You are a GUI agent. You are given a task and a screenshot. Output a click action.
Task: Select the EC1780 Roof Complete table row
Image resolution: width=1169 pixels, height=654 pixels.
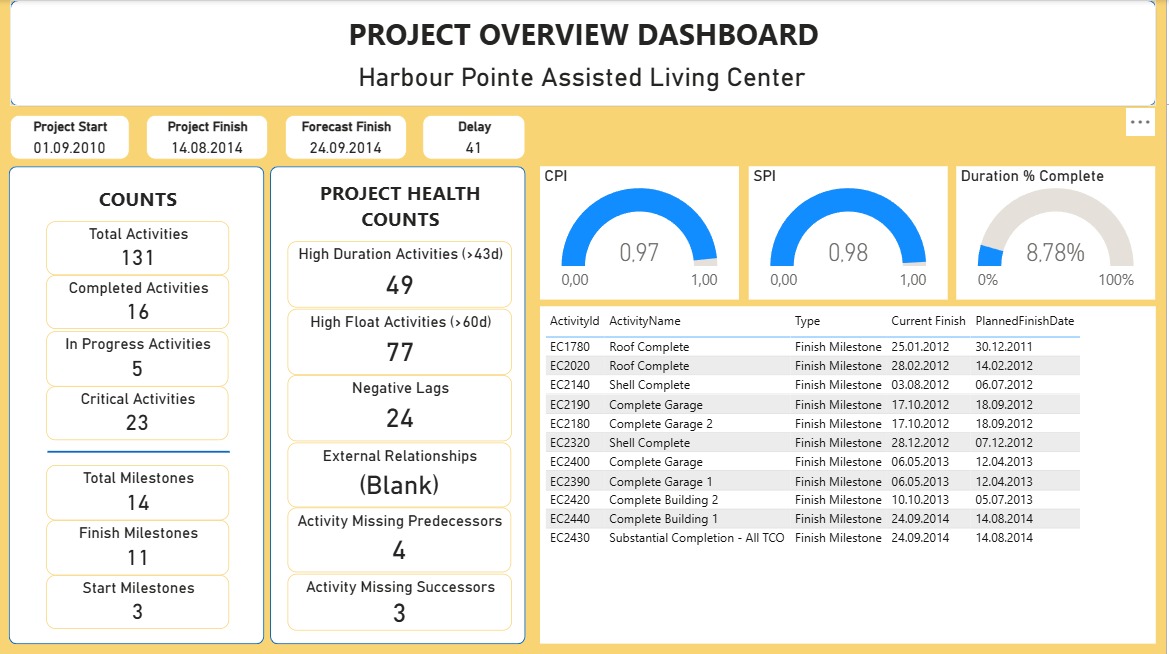point(700,346)
